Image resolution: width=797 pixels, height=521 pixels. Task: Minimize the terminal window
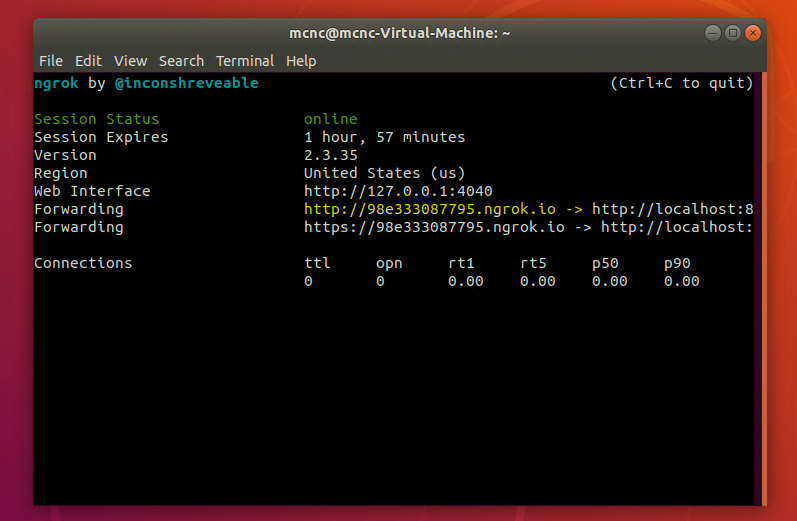tap(713, 33)
